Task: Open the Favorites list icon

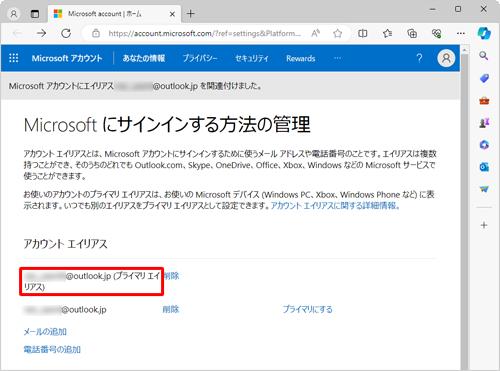Action: click(x=387, y=33)
